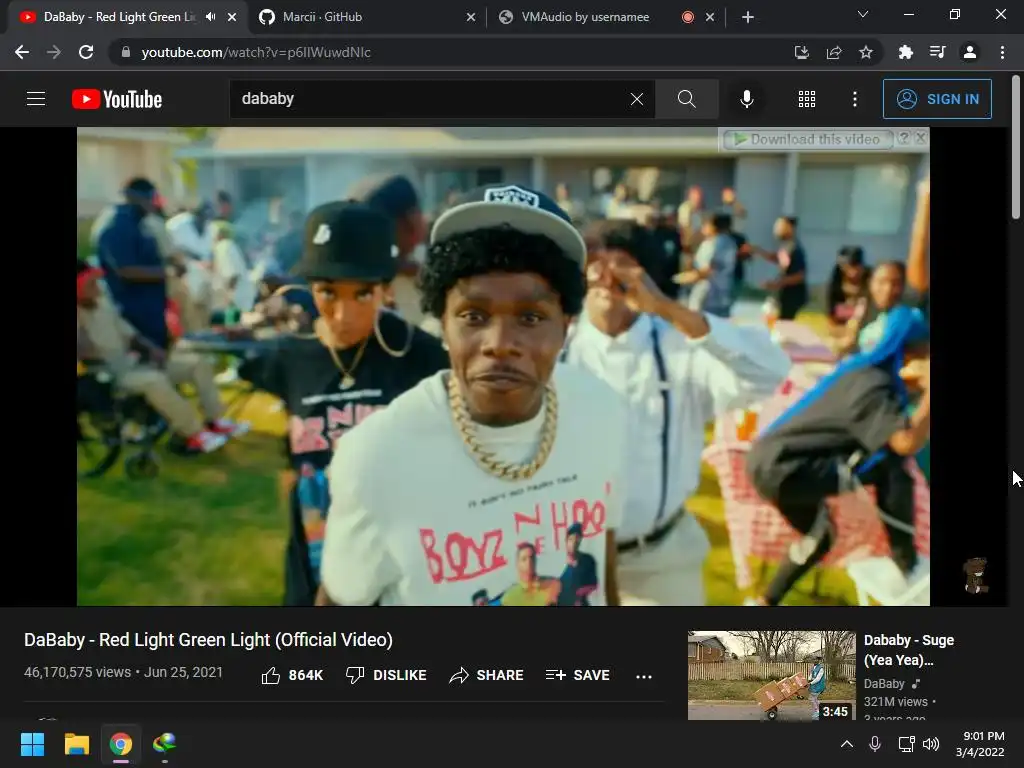This screenshot has width=1024, height=768.
Task: Show hidden tray icons chevron
Action: [x=846, y=744]
